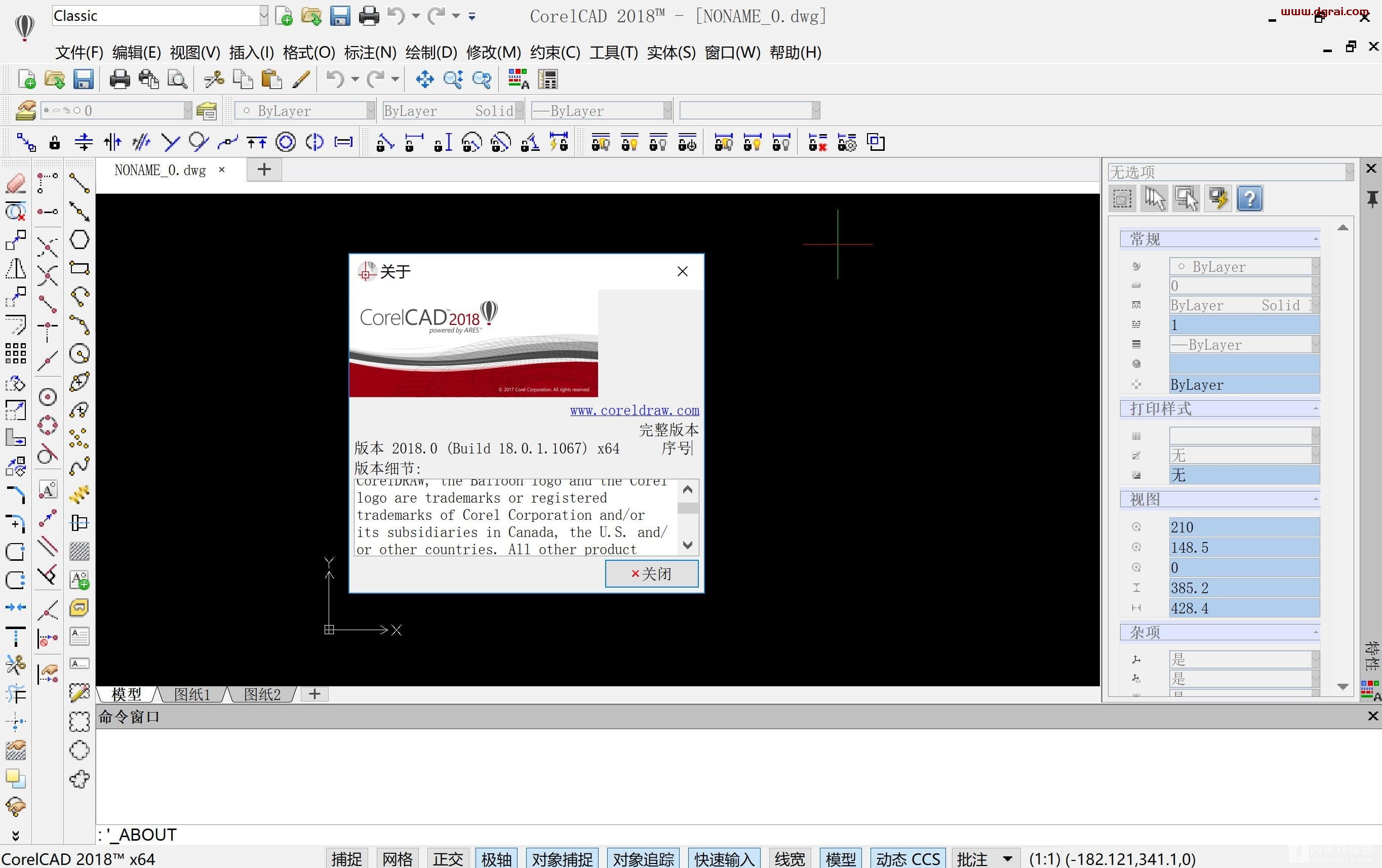The image size is (1382, 868).
Task: Click the Print icon in standard toolbar
Action: (120, 79)
